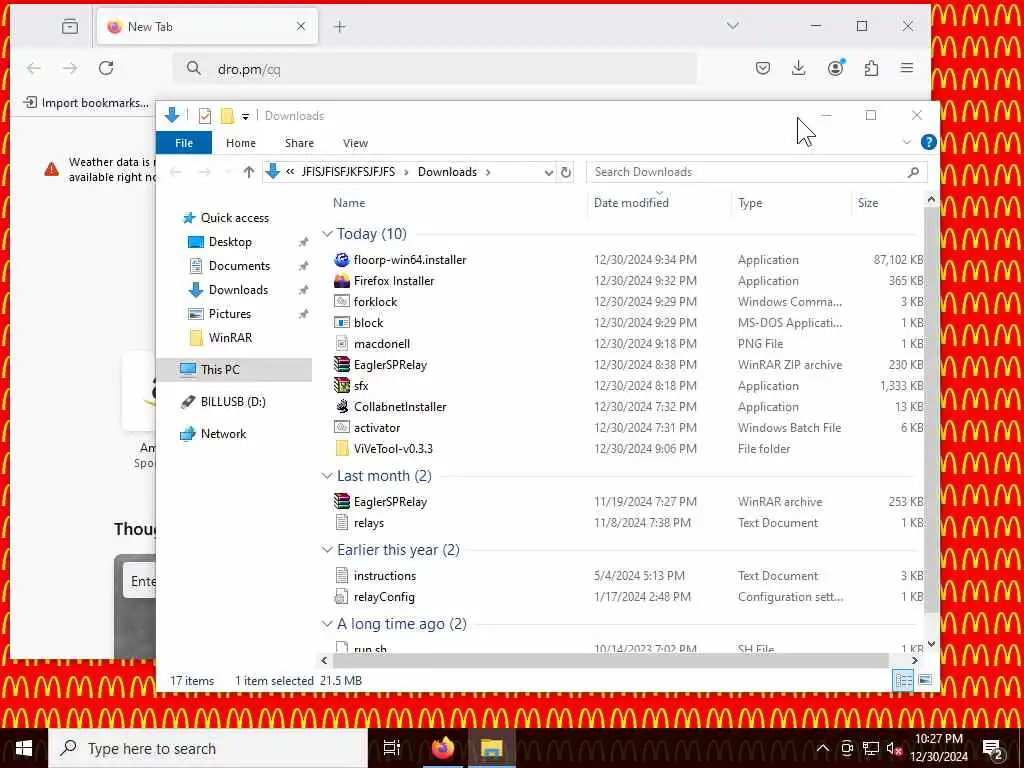Click the forklock command script icon

(x=342, y=302)
